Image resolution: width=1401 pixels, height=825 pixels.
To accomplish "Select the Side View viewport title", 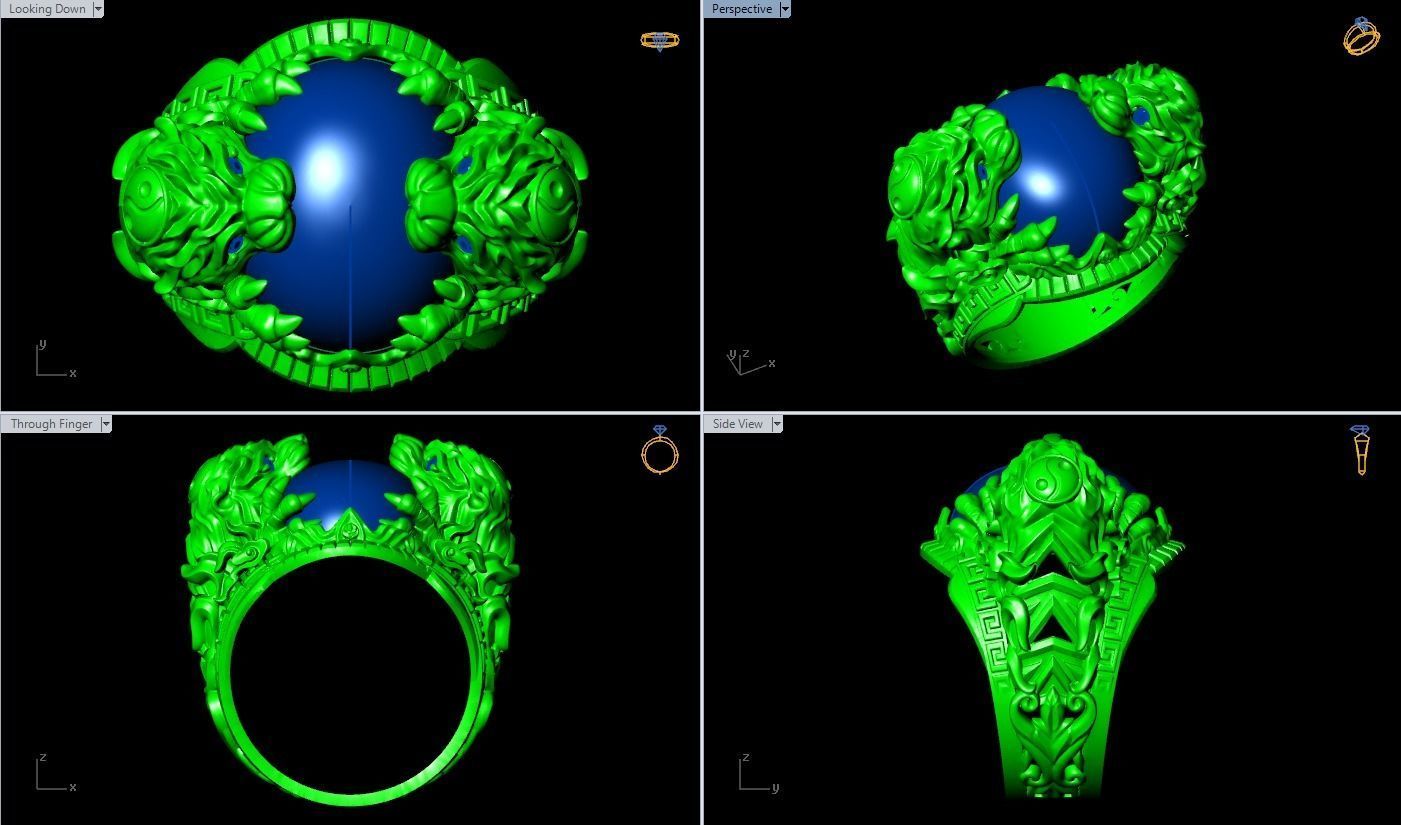I will 737,424.
